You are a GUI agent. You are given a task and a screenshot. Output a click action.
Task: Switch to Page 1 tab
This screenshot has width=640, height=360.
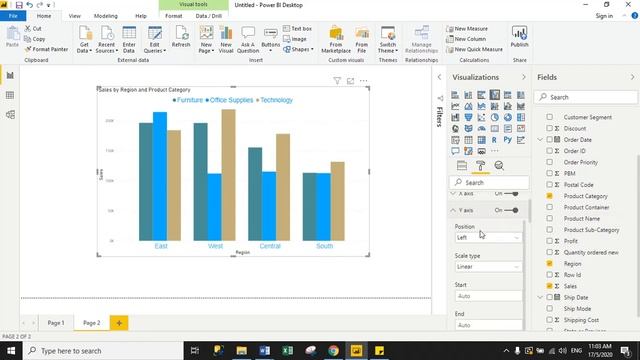click(56, 323)
